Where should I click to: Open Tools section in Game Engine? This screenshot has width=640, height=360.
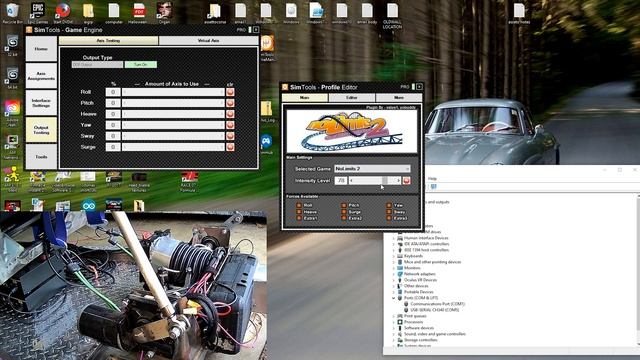click(x=41, y=157)
